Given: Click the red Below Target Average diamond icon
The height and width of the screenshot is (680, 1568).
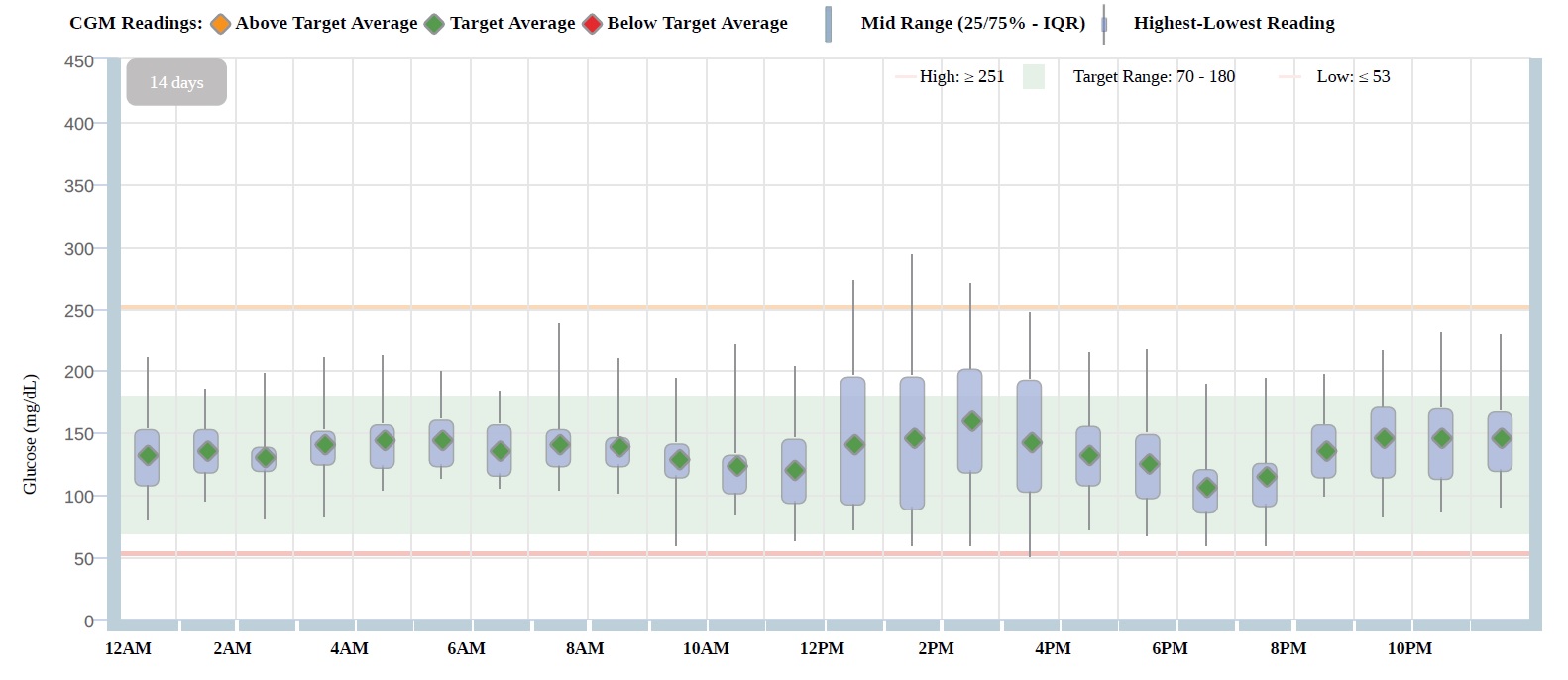Looking at the screenshot, I should pos(592,24).
